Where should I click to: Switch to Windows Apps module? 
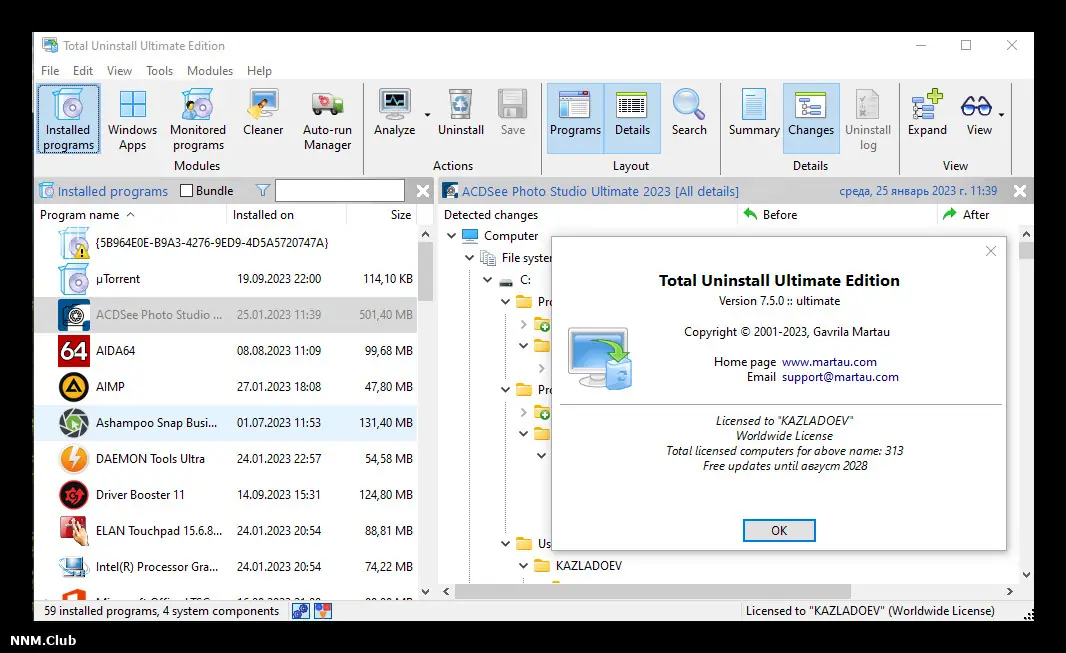(133, 119)
